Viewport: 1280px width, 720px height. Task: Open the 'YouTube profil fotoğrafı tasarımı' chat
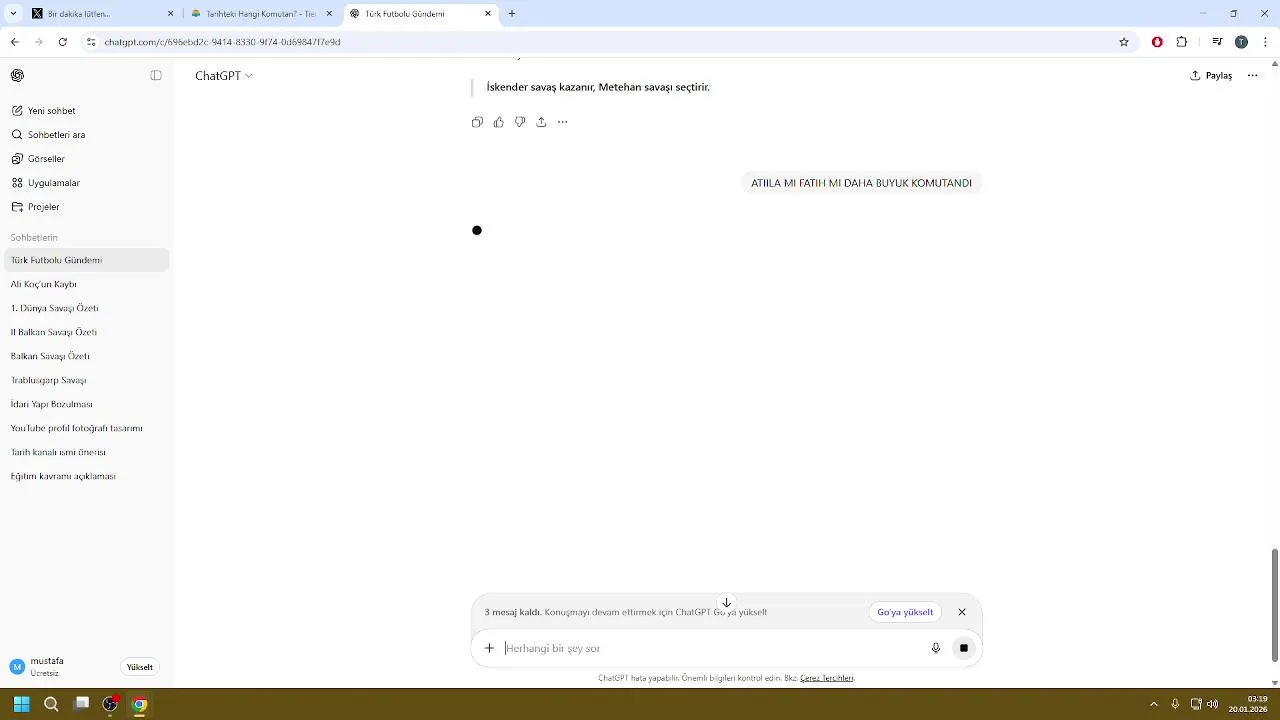[x=86, y=428]
